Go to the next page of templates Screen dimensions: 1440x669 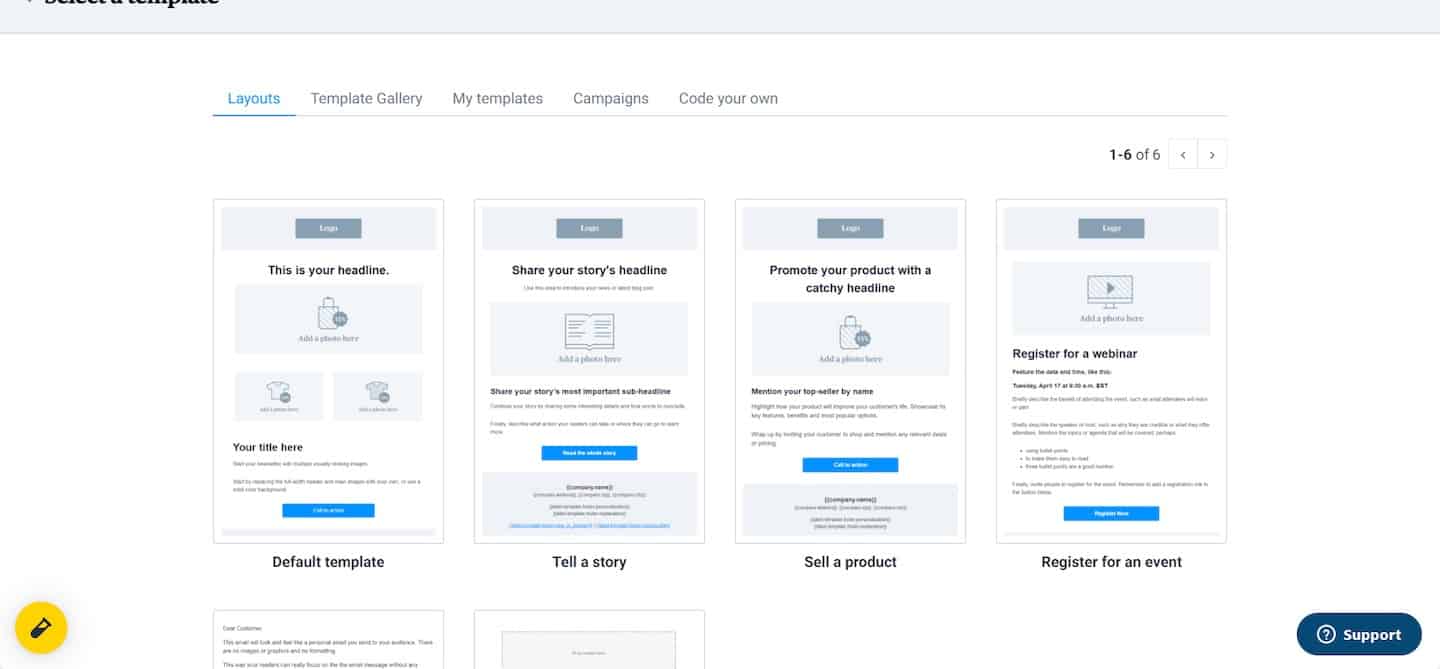pyautogui.click(x=1212, y=155)
